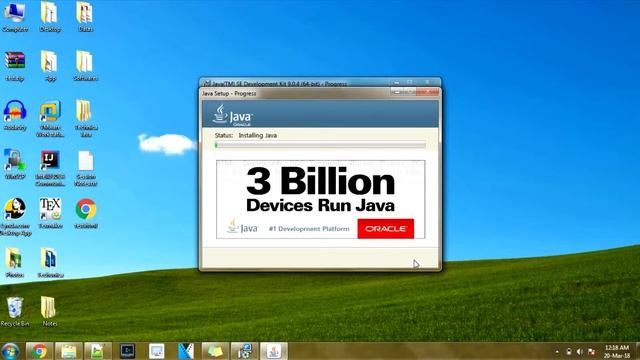
Task: Open the blue V-shaped taskbar app
Action: coord(186,351)
